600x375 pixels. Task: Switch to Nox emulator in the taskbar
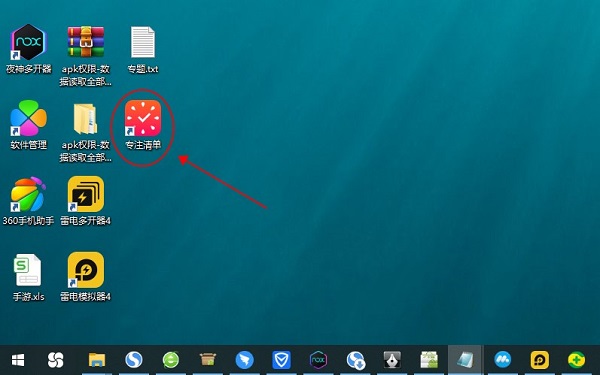tap(318, 360)
